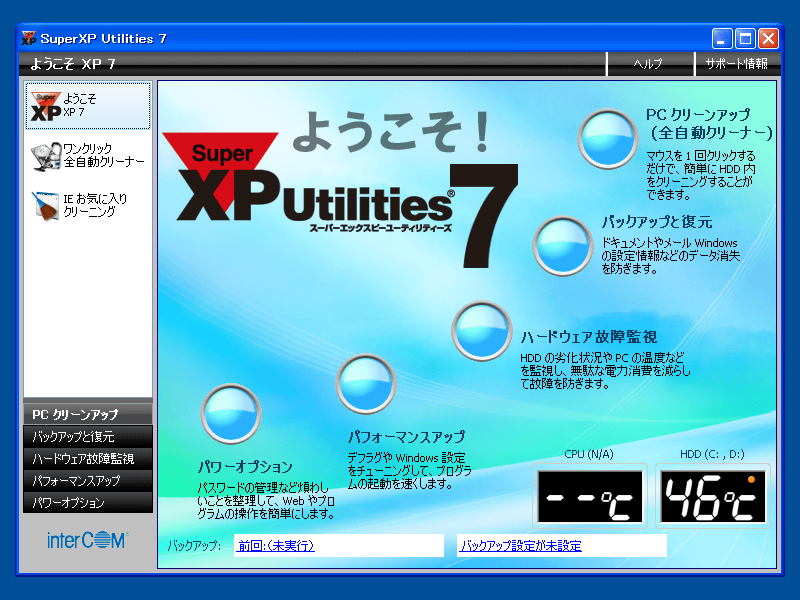Close the SuperXP Utilities 7 window
Image resolution: width=800 pixels, height=600 pixels.
pos(768,39)
